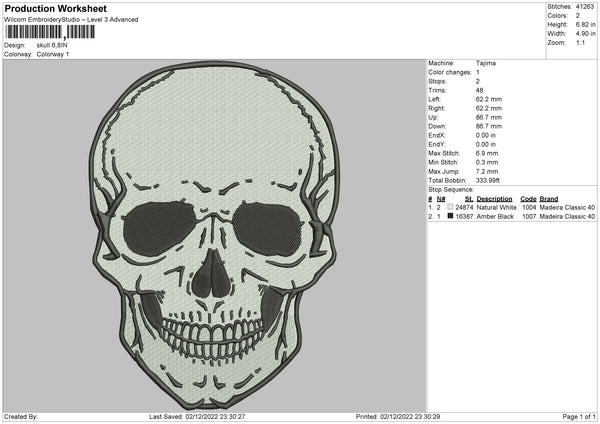Click the Amber Black color swatch
This screenshot has width=600, height=424.
coord(450,216)
